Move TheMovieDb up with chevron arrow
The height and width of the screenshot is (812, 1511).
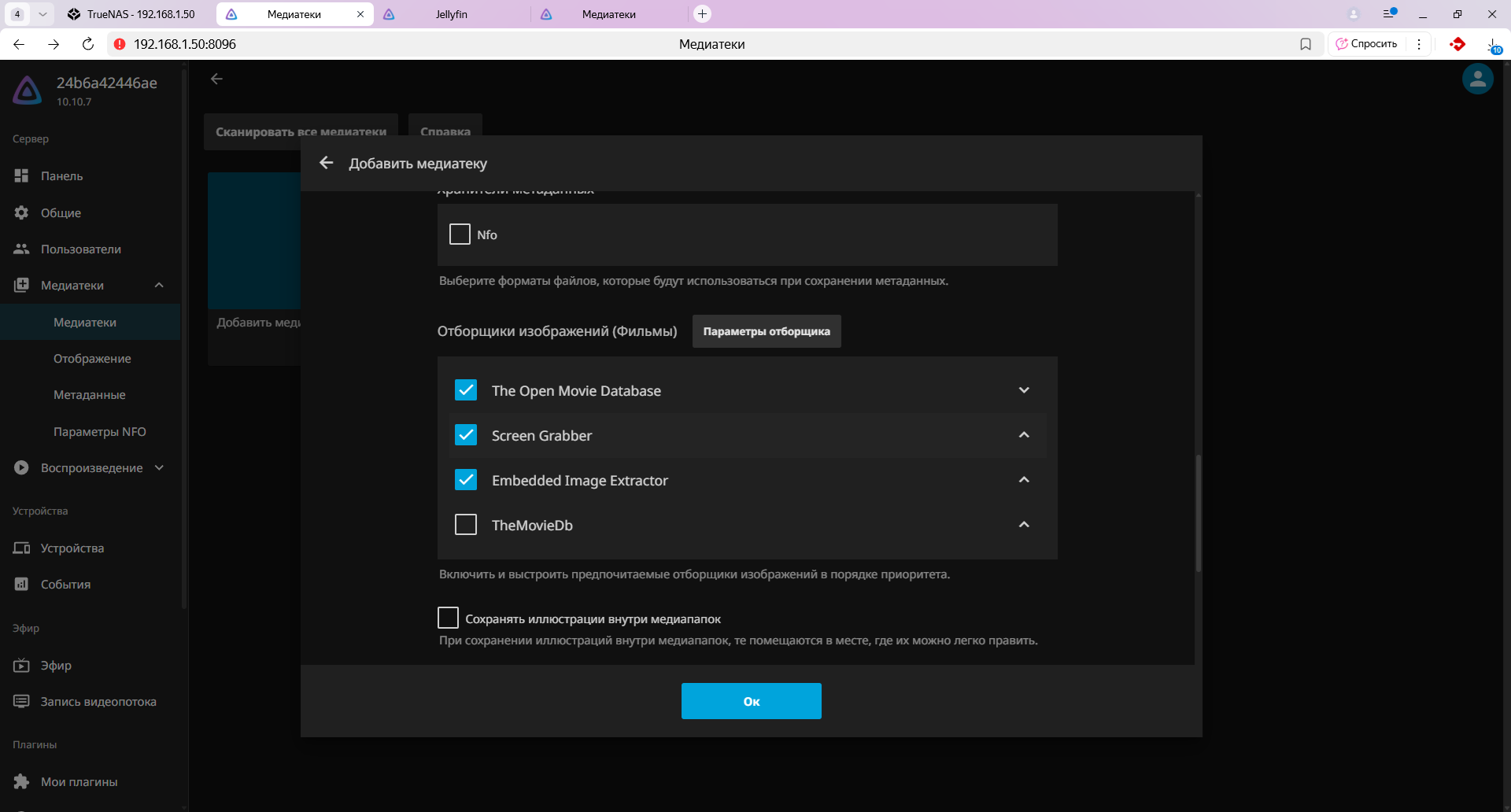[x=1024, y=525]
